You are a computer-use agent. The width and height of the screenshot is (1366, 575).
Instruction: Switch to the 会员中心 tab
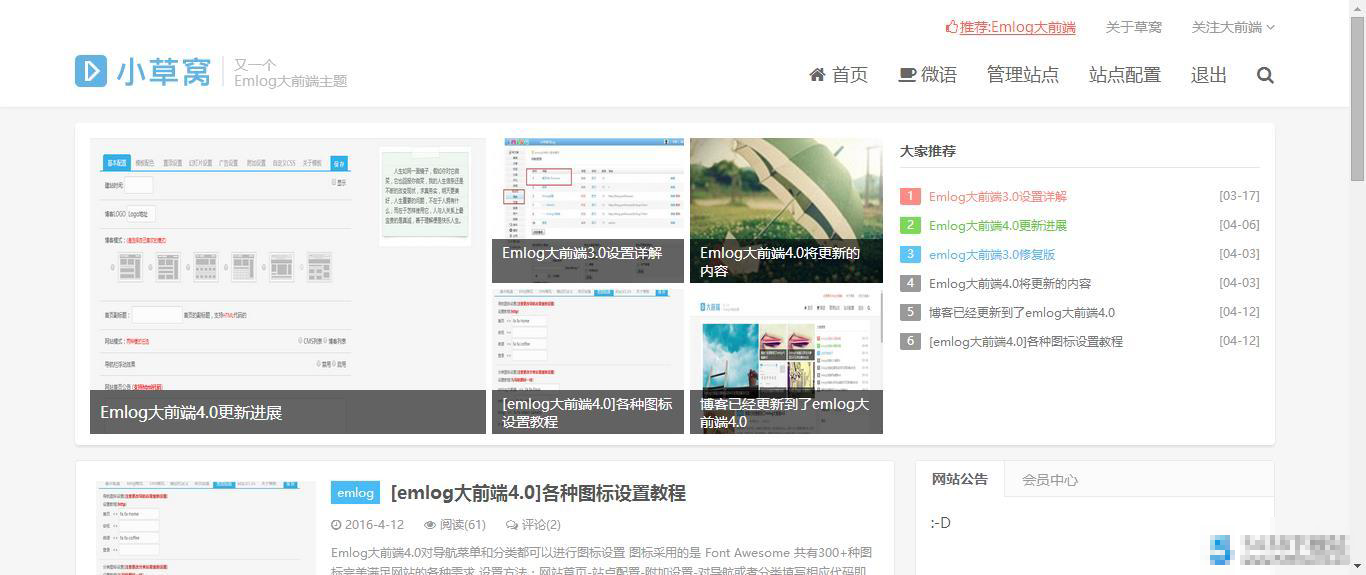click(x=1049, y=480)
